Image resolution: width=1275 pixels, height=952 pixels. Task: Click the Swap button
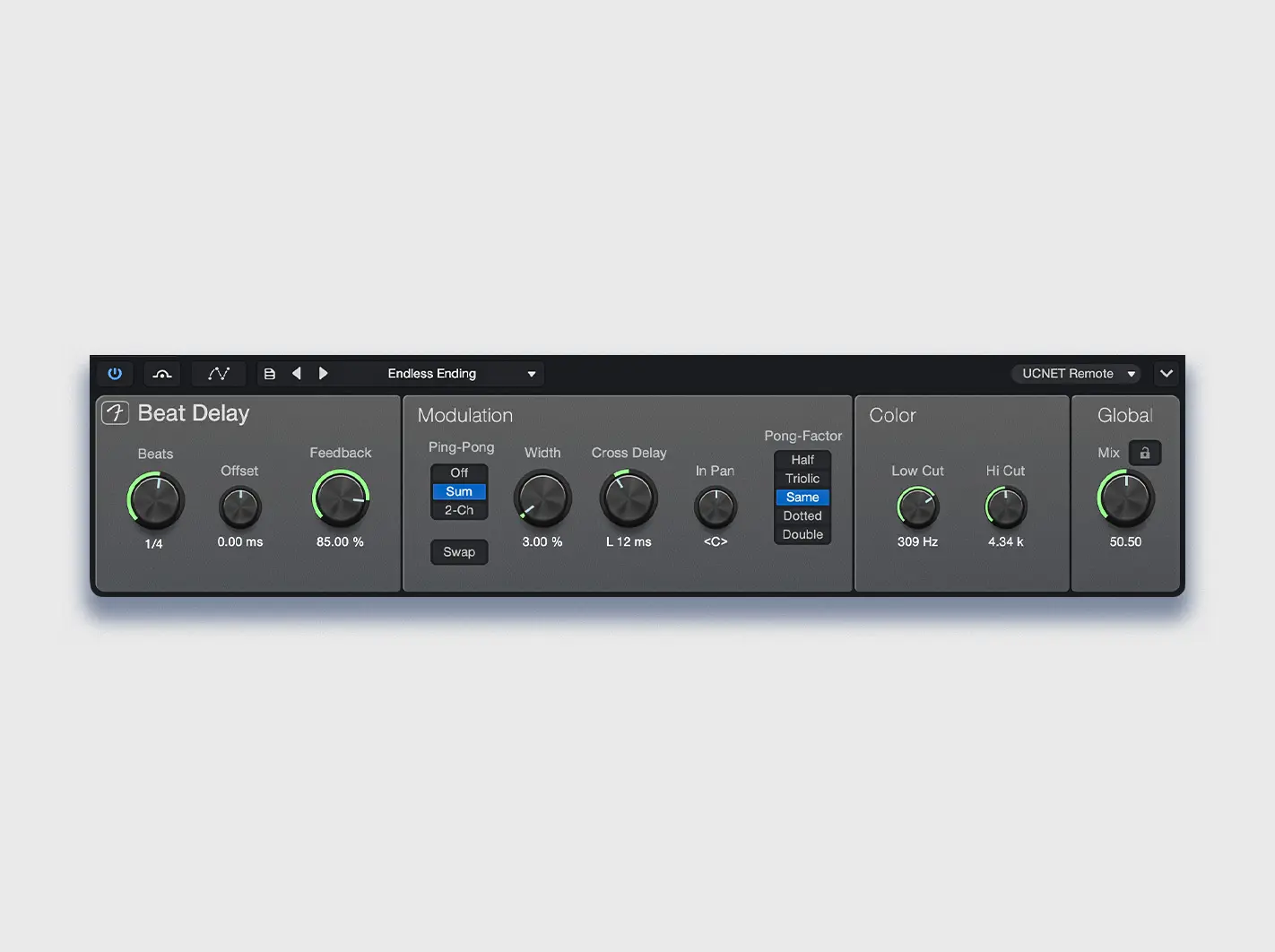click(x=459, y=551)
